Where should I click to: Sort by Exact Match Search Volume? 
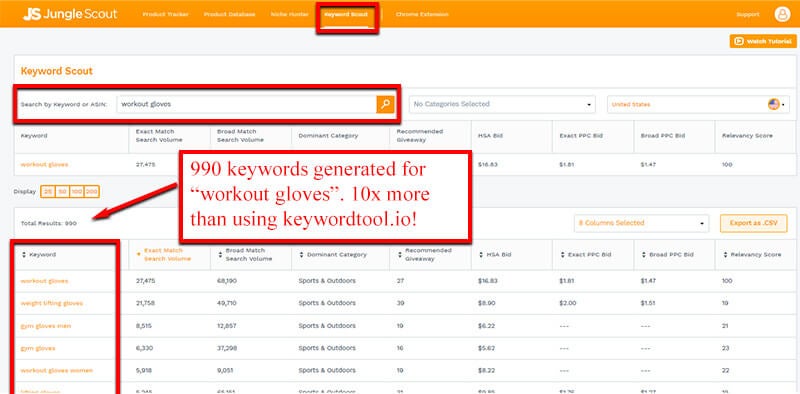pyautogui.click(x=163, y=255)
